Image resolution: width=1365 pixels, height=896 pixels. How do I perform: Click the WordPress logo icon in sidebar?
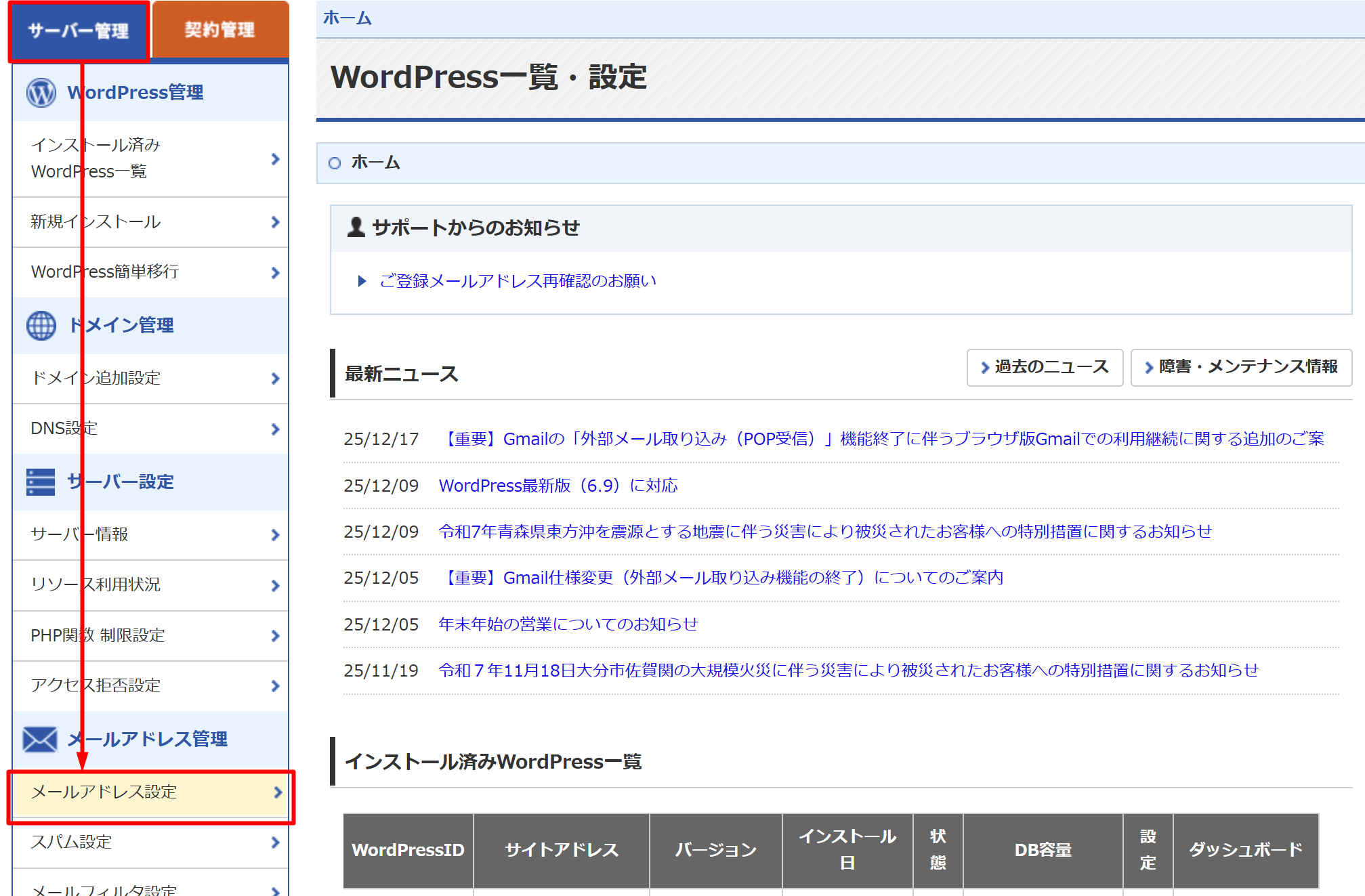point(41,93)
